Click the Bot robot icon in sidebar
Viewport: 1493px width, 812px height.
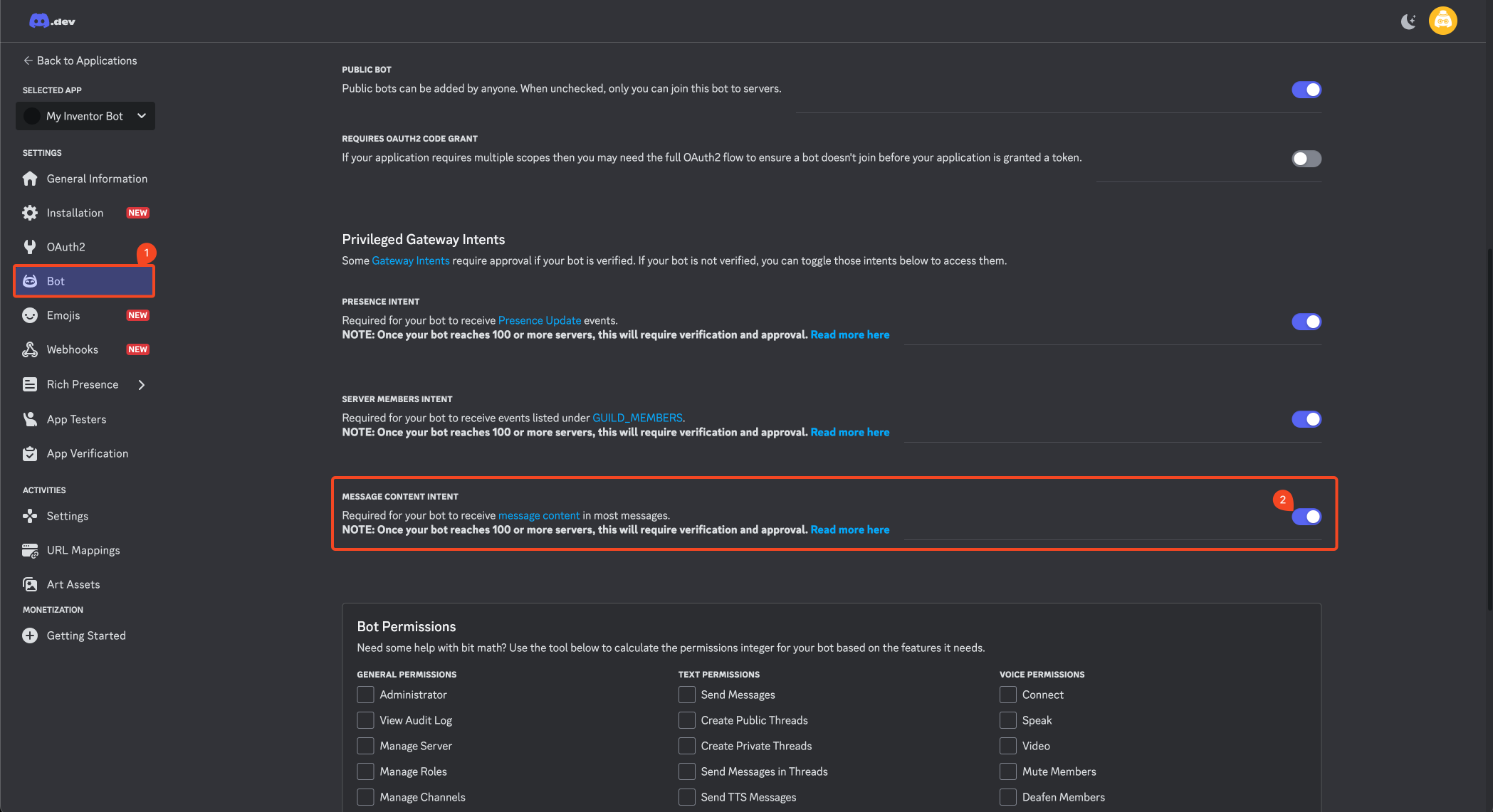coord(30,281)
